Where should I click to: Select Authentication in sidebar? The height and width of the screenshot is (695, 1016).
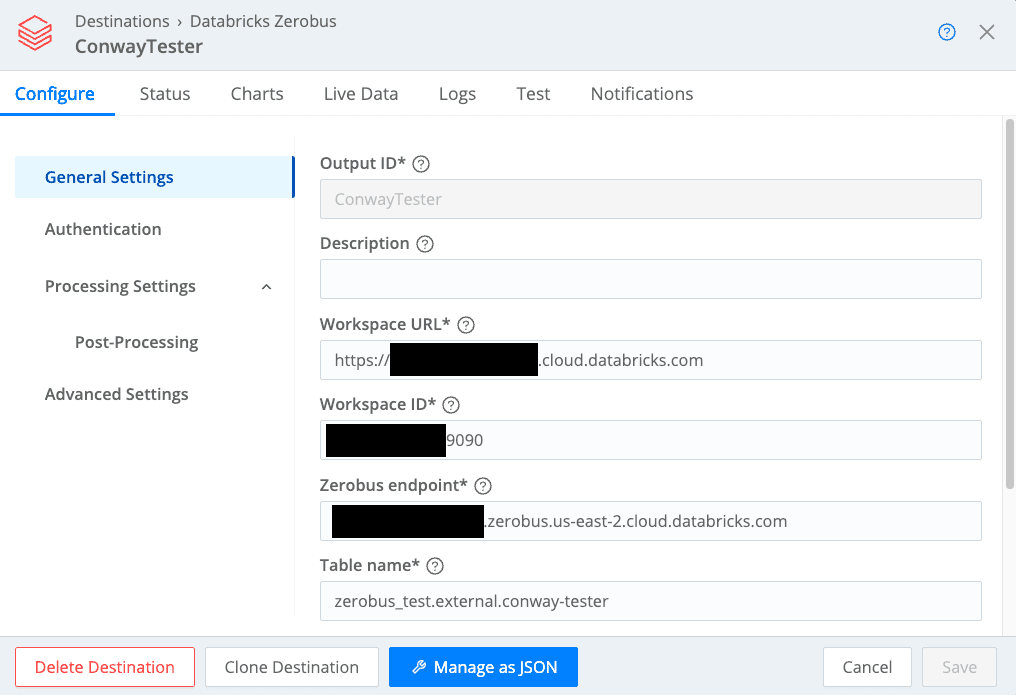tap(103, 229)
